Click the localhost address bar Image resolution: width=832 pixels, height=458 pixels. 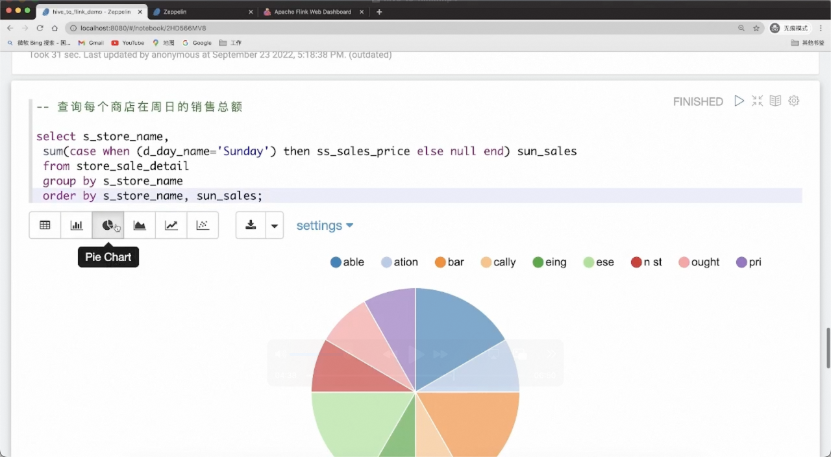click(403, 28)
